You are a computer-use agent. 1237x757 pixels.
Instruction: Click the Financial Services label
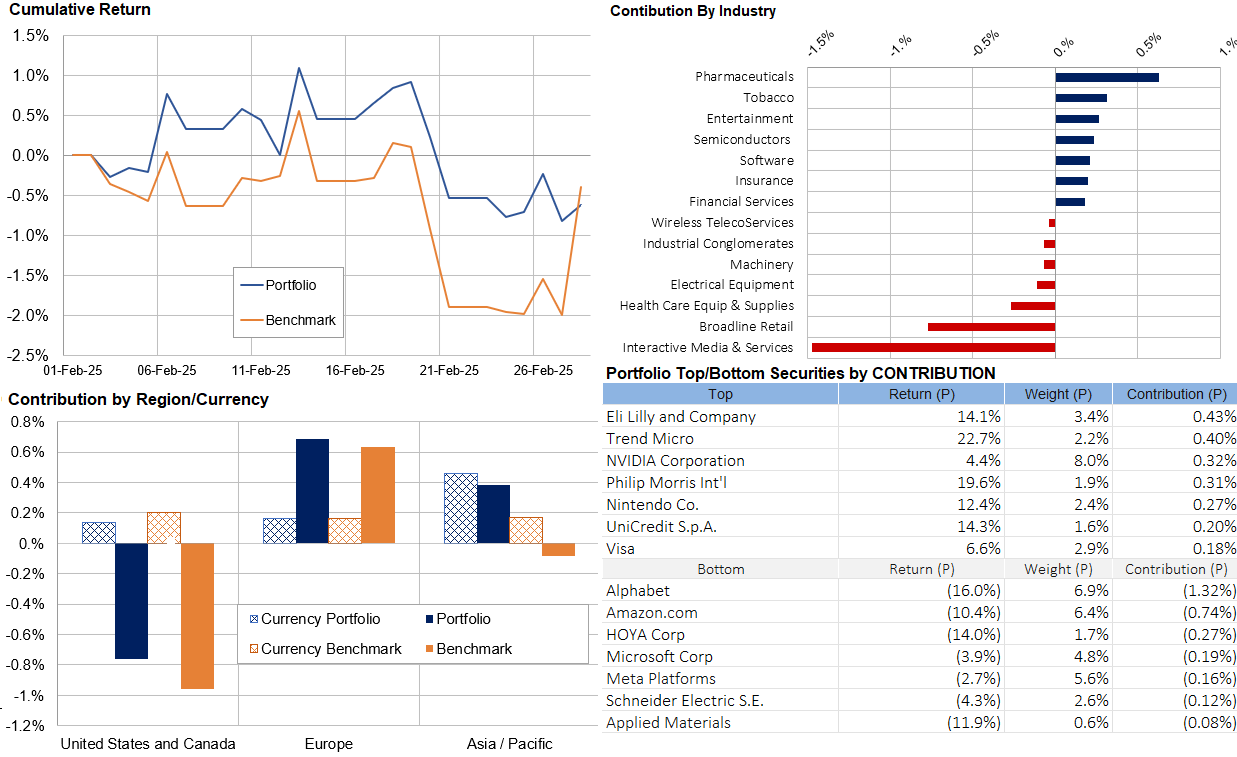coord(741,202)
